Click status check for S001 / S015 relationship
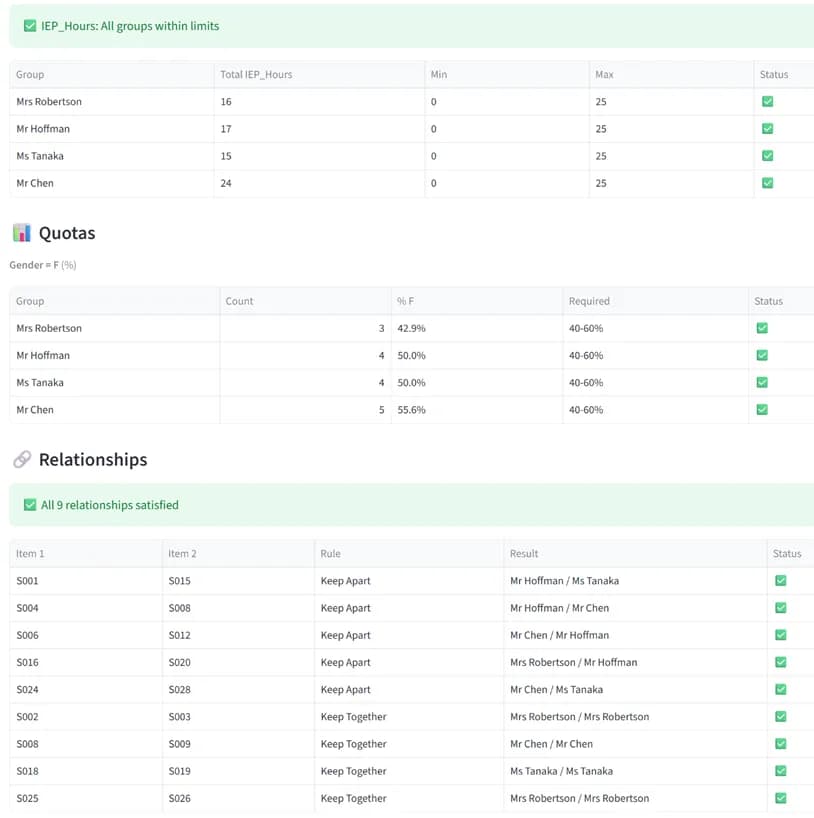 coord(781,581)
